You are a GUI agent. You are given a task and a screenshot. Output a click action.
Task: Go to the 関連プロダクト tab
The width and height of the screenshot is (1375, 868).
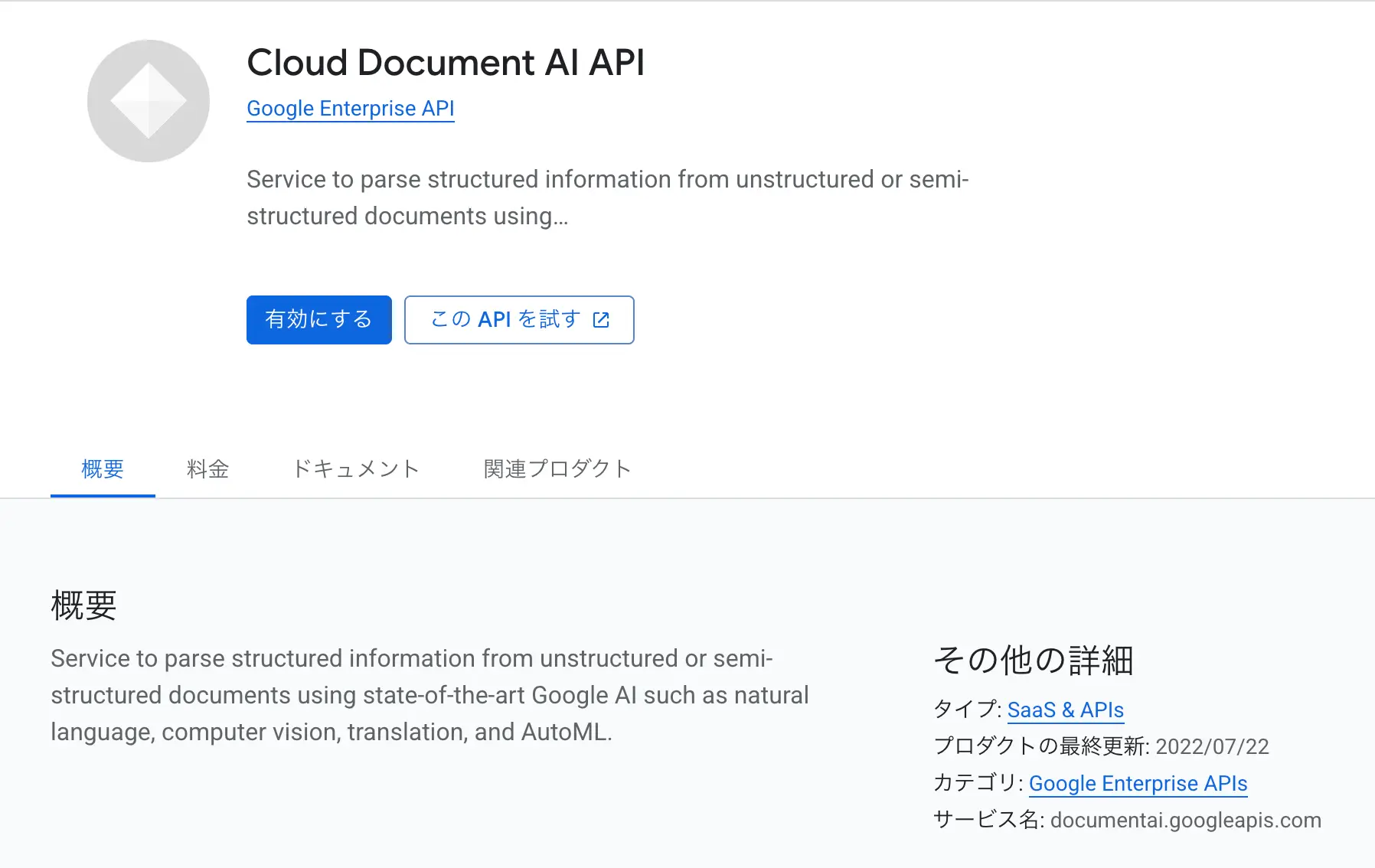pyautogui.click(x=557, y=468)
